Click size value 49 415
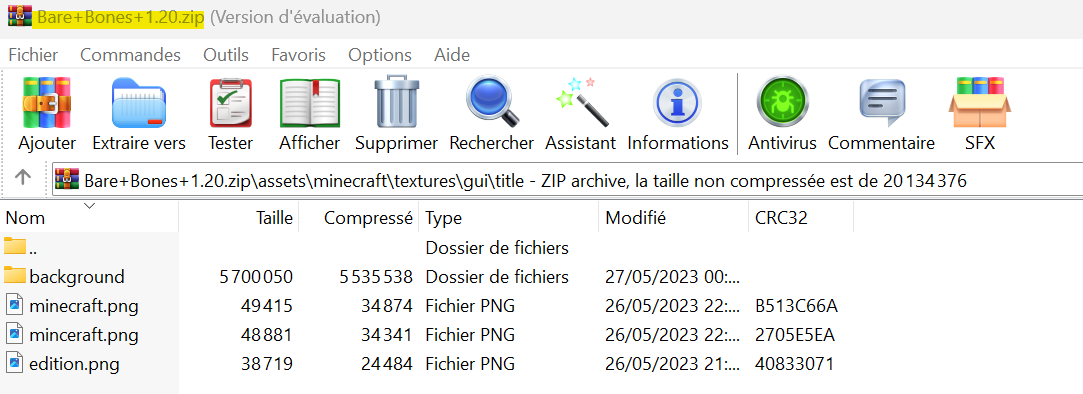The height and width of the screenshot is (394, 1083). pos(267,306)
